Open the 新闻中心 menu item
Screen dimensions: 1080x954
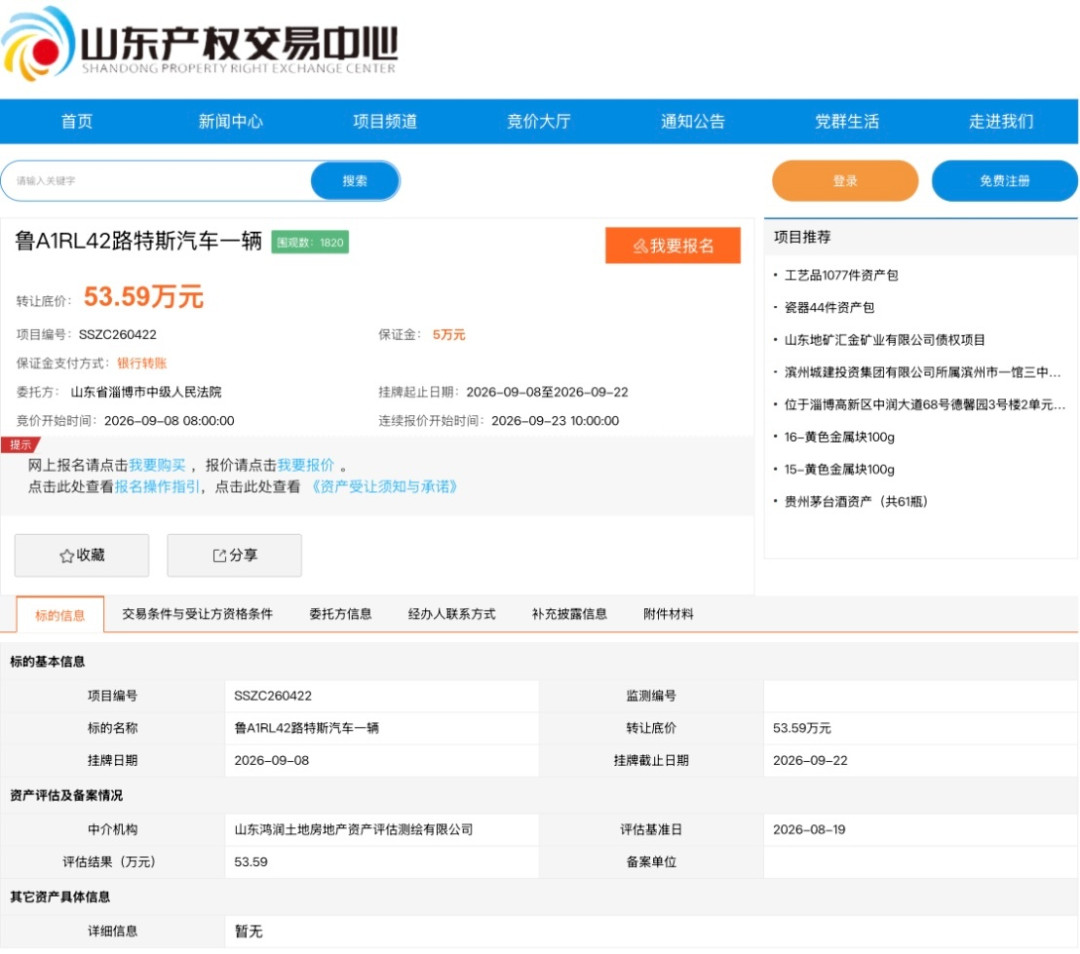231,121
